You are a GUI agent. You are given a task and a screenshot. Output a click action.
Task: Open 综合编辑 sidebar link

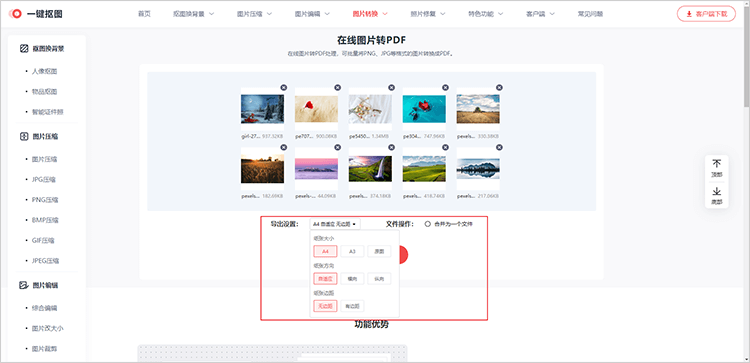pos(44,308)
